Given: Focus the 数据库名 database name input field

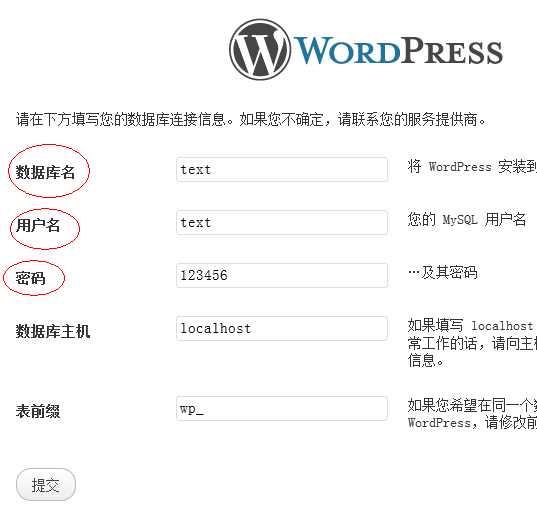Looking at the screenshot, I should click(x=282, y=170).
